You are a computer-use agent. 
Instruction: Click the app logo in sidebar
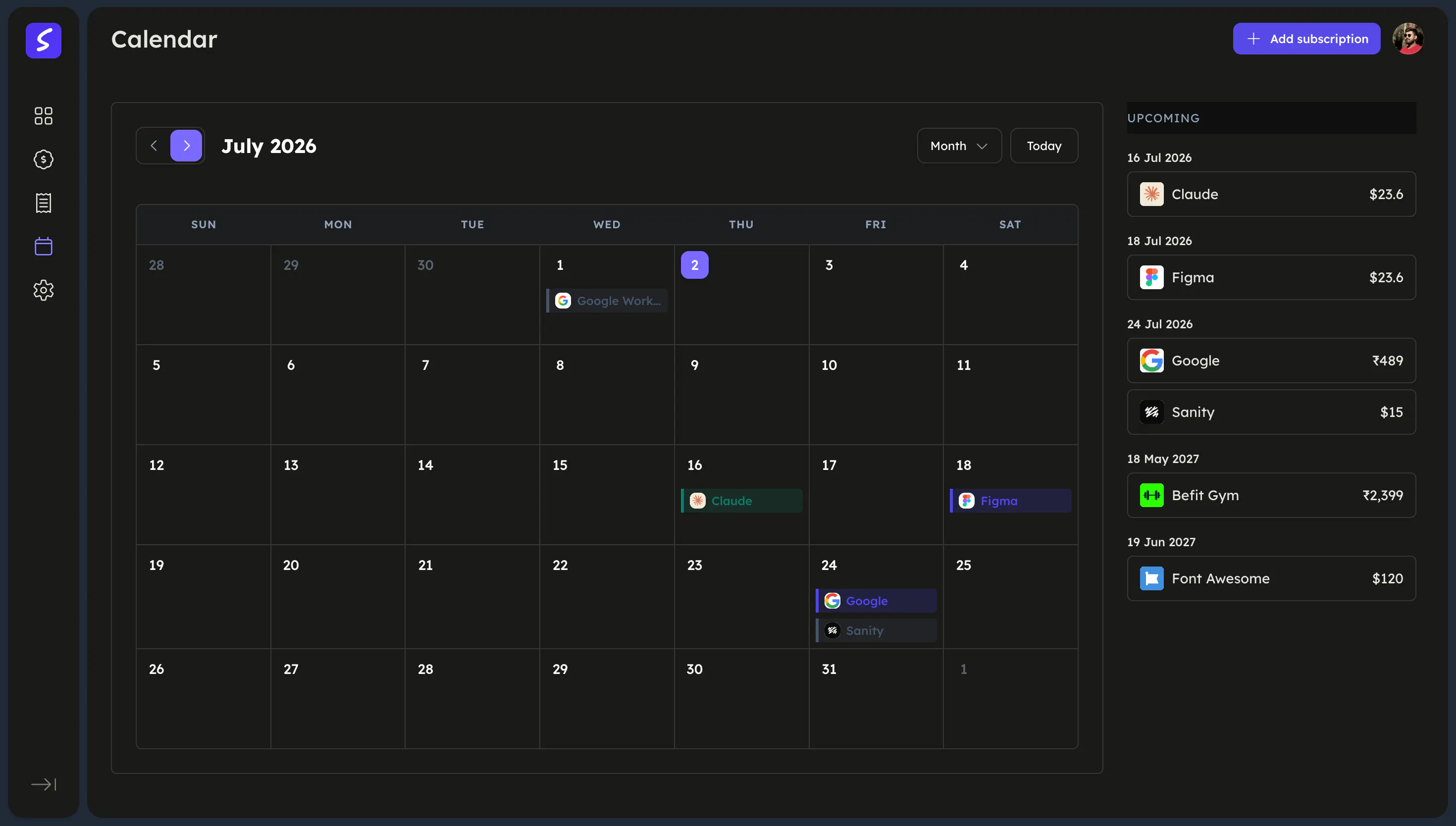43,40
